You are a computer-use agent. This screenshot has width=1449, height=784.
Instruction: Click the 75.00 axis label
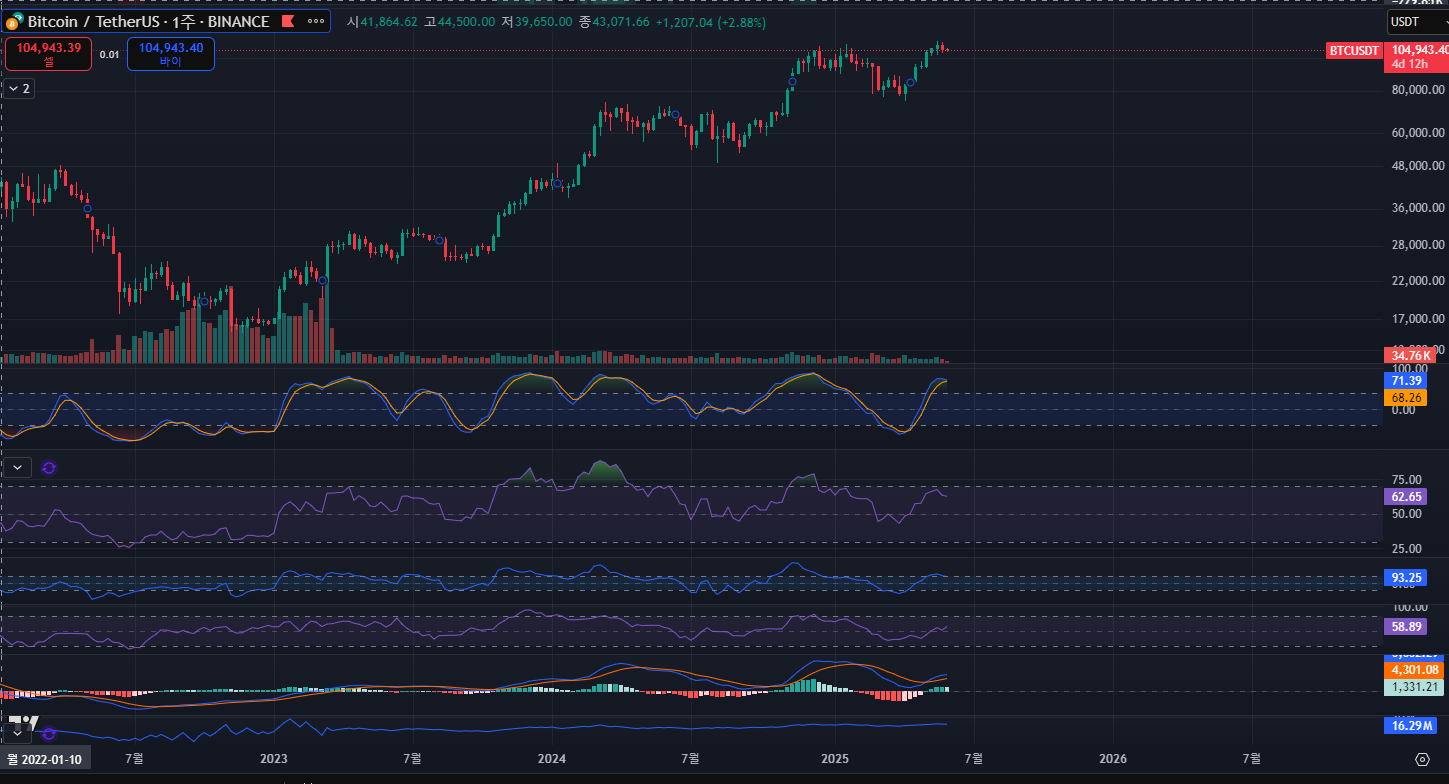pyautogui.click(x=1406, y=480)
